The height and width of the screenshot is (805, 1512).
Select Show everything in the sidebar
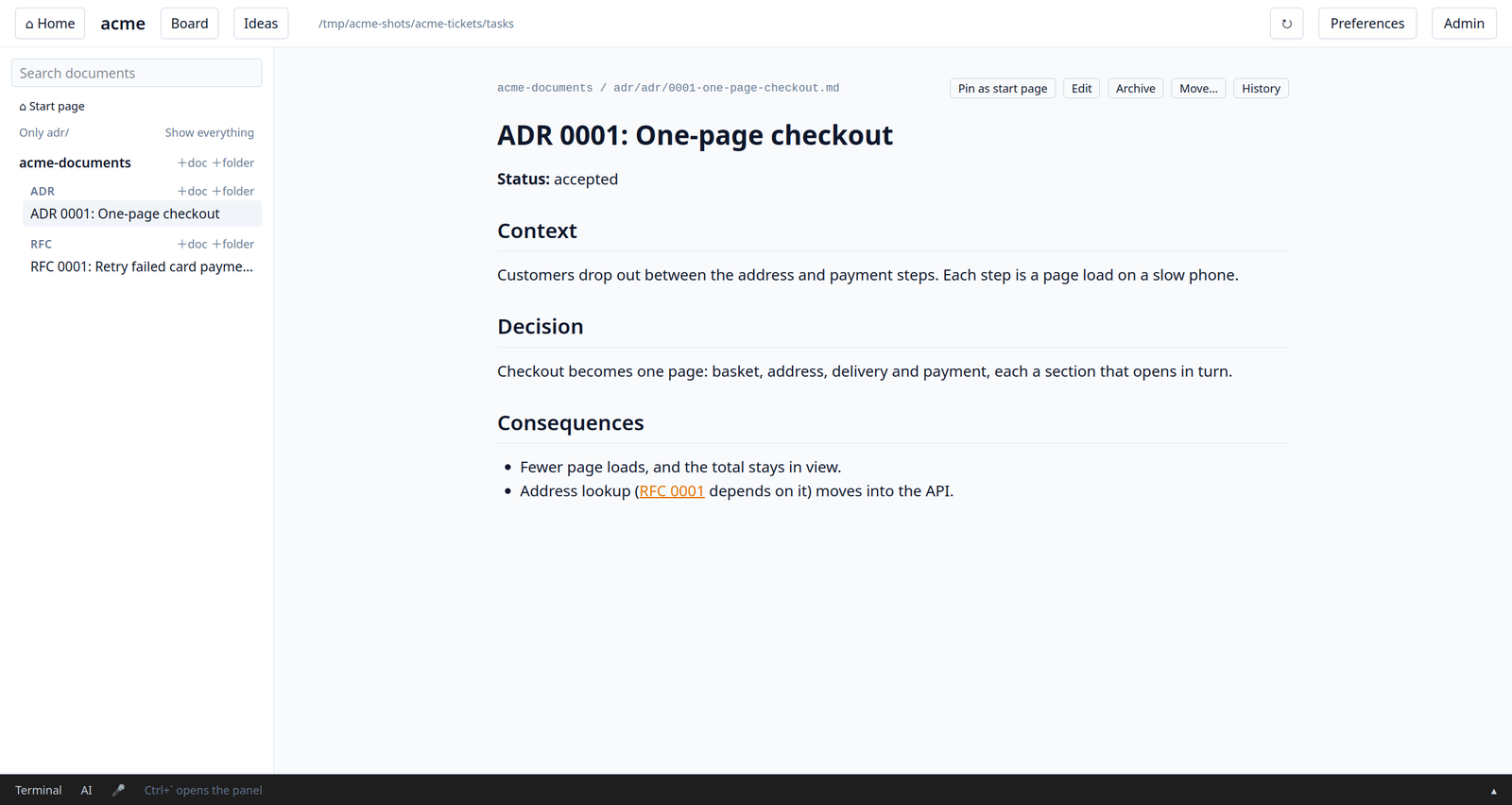tap(209, 133)
